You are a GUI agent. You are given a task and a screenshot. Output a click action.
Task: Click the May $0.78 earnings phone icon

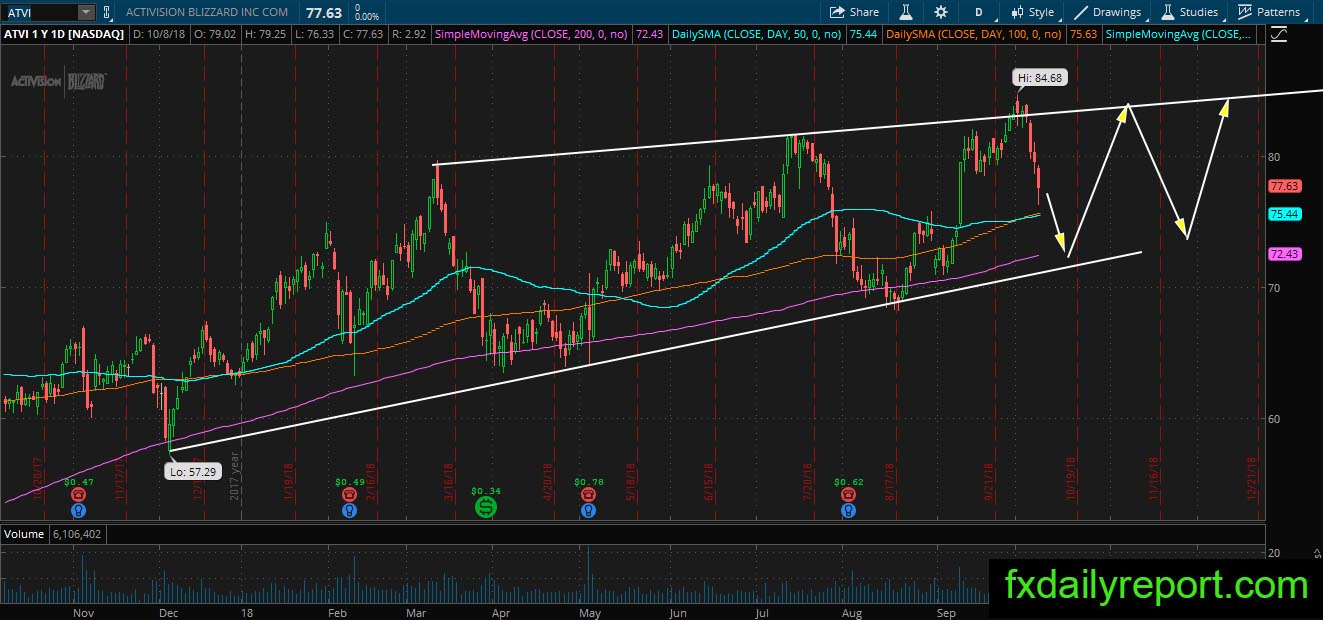pyautogui.click(x=589, y=494)
